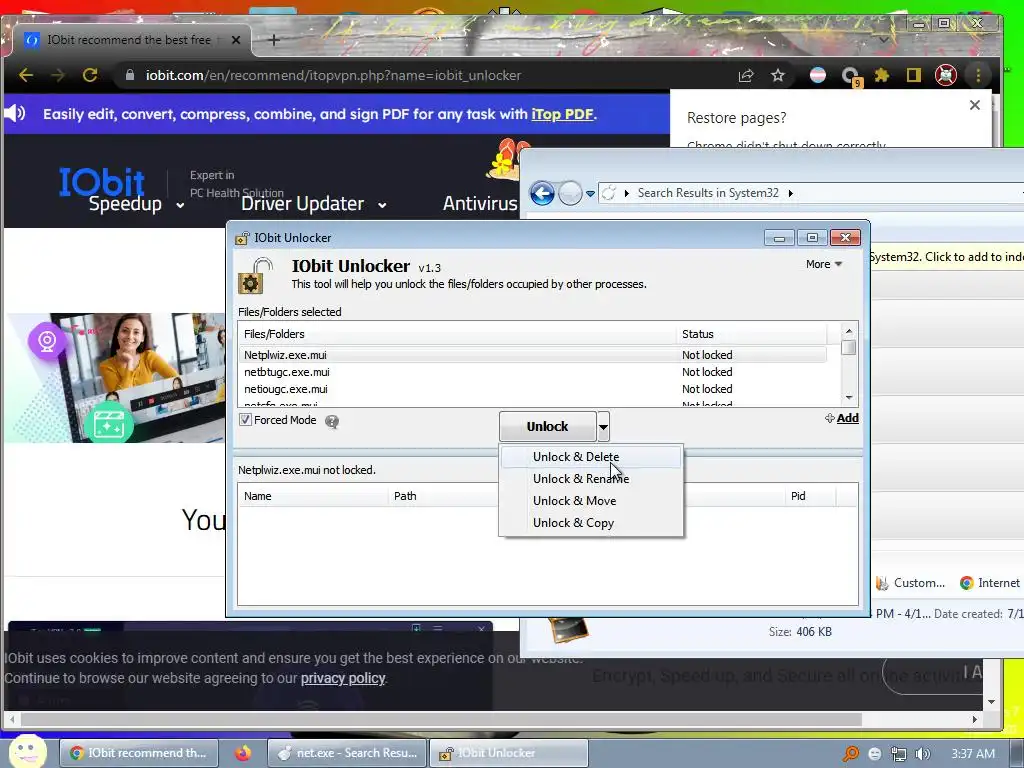Click magnifier icon in system tray

pos(850,754)
